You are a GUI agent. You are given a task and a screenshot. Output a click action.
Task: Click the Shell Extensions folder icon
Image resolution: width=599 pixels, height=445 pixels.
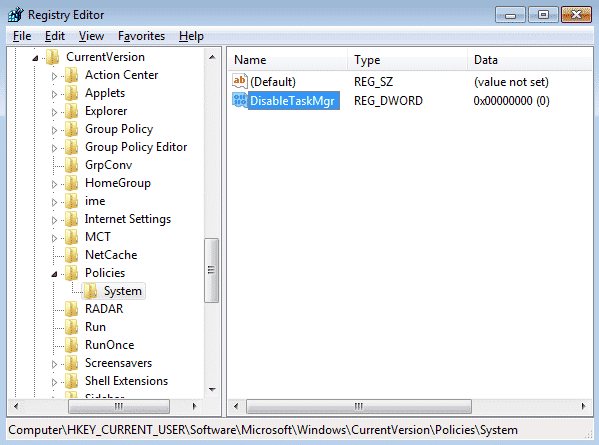(x=71, y=381)
